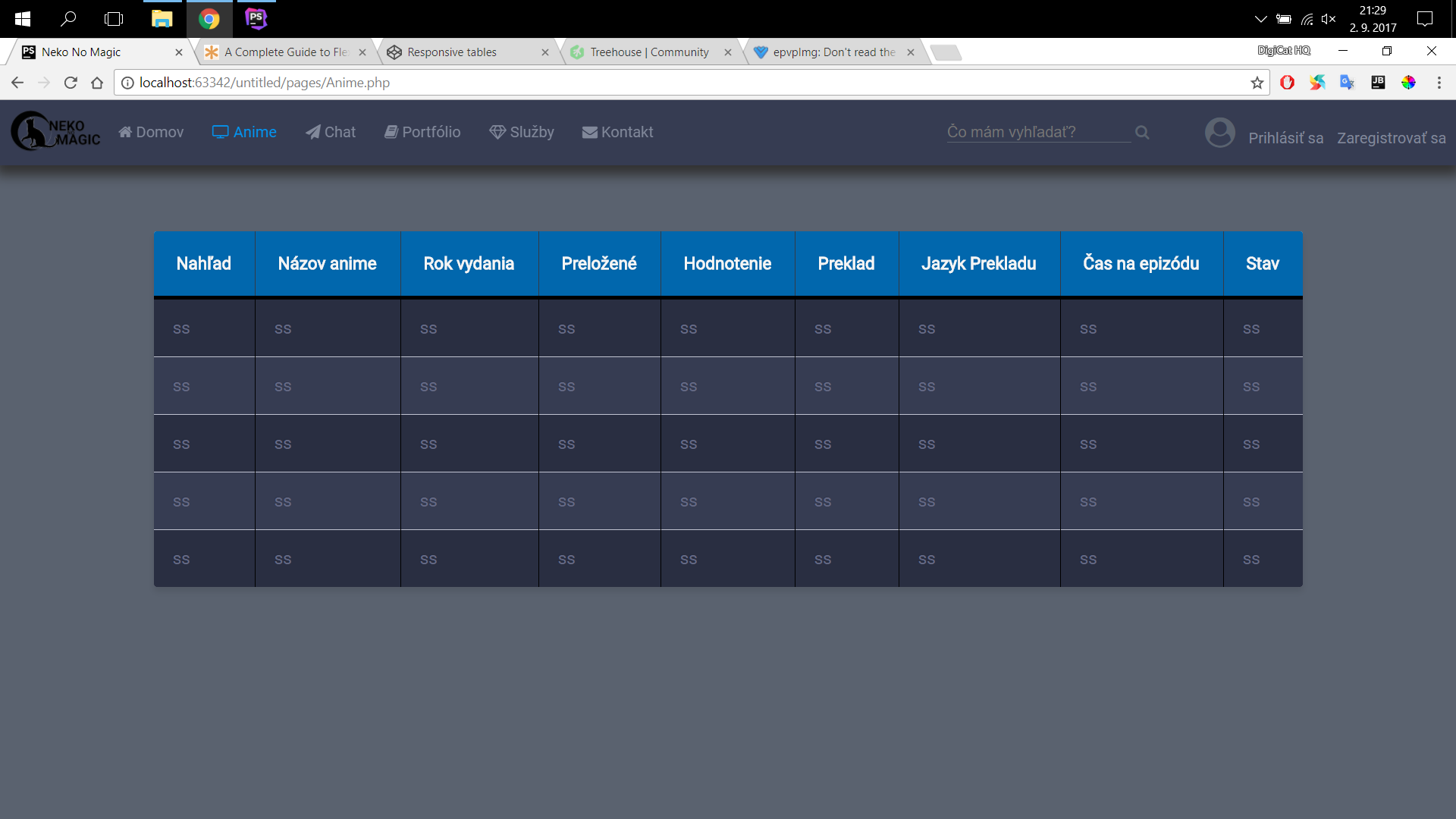
Task: Click the colorful wheel extension icon
Action: (x=1408, y=83)
